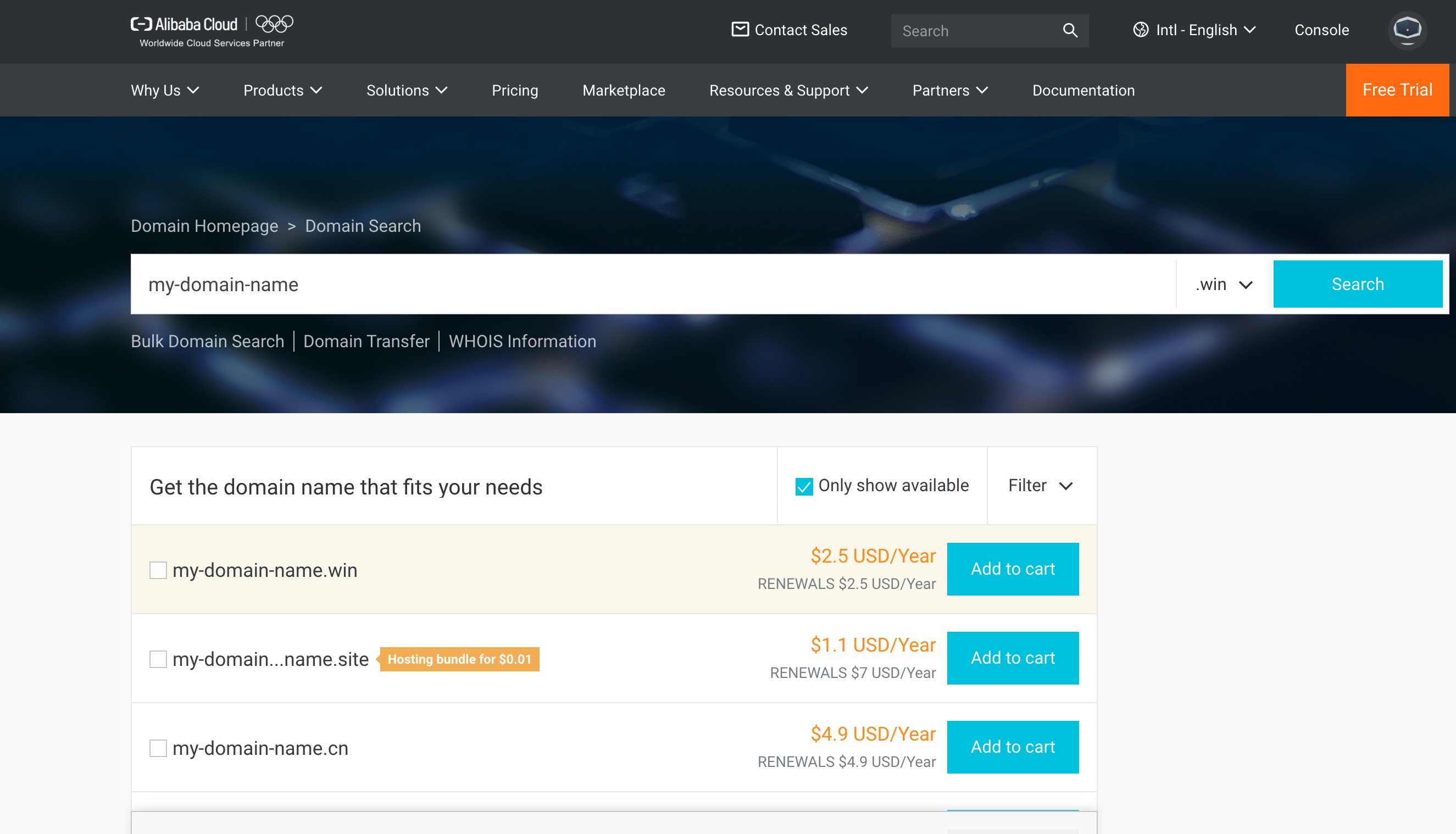This screenshot has width=1456, height=834.
Task: Open the WHOIS Information link
Action: 522,341
